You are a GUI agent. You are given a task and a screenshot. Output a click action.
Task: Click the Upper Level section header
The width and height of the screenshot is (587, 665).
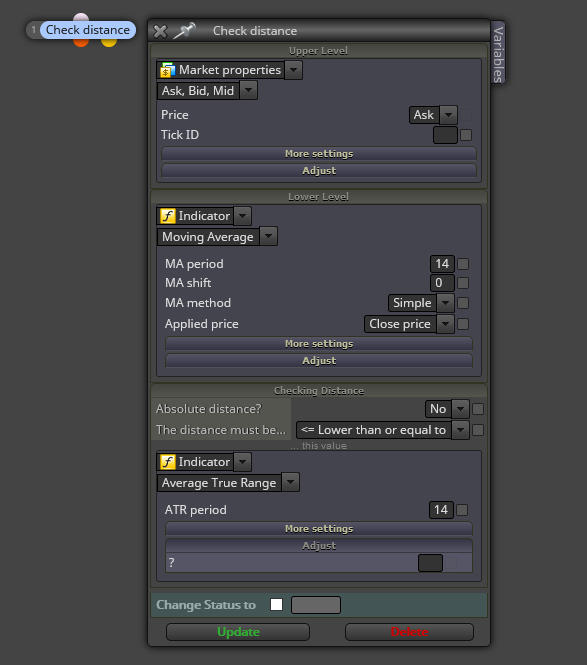[x=319, y=50]
